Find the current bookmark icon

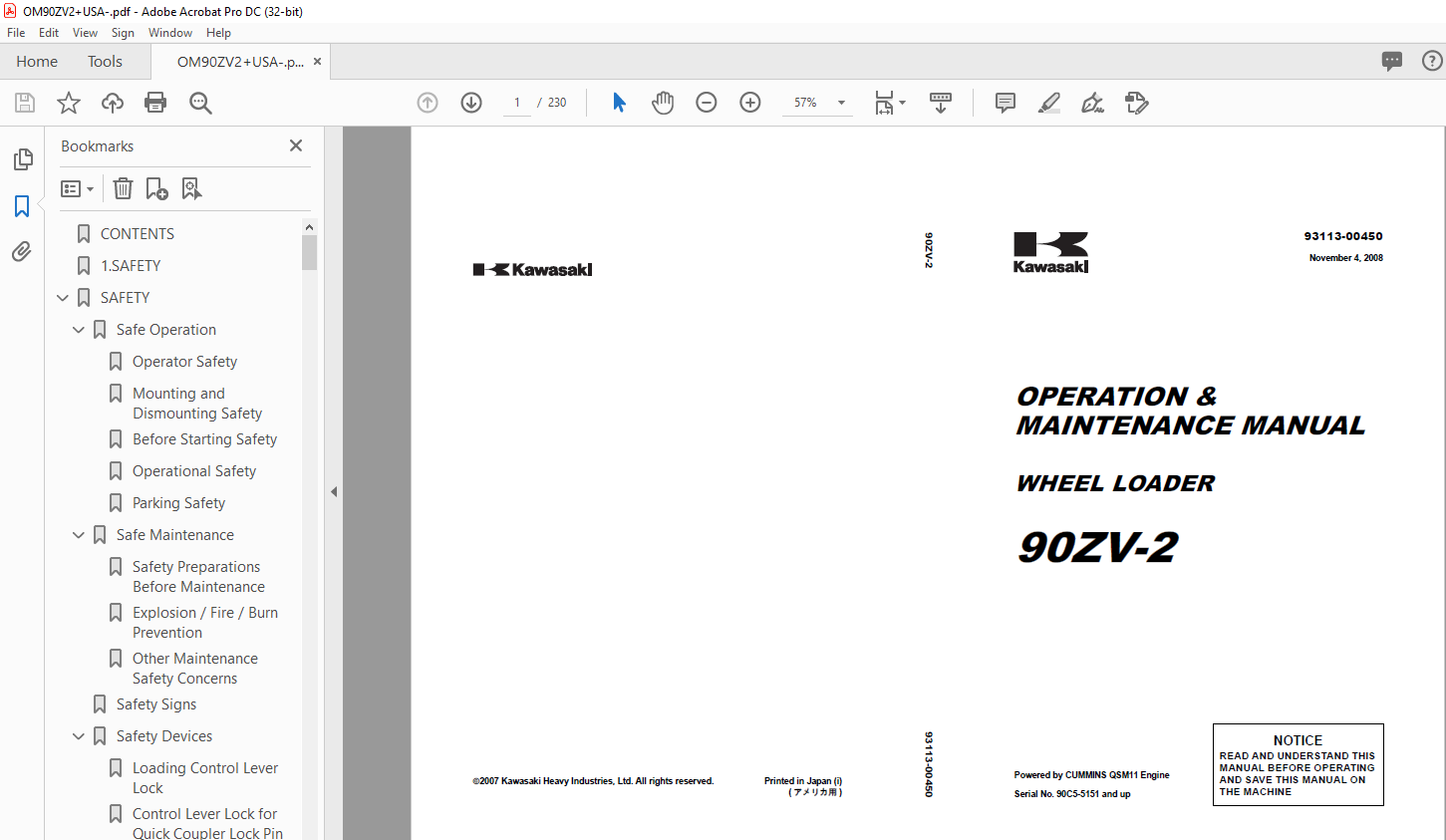coord(191,188)
